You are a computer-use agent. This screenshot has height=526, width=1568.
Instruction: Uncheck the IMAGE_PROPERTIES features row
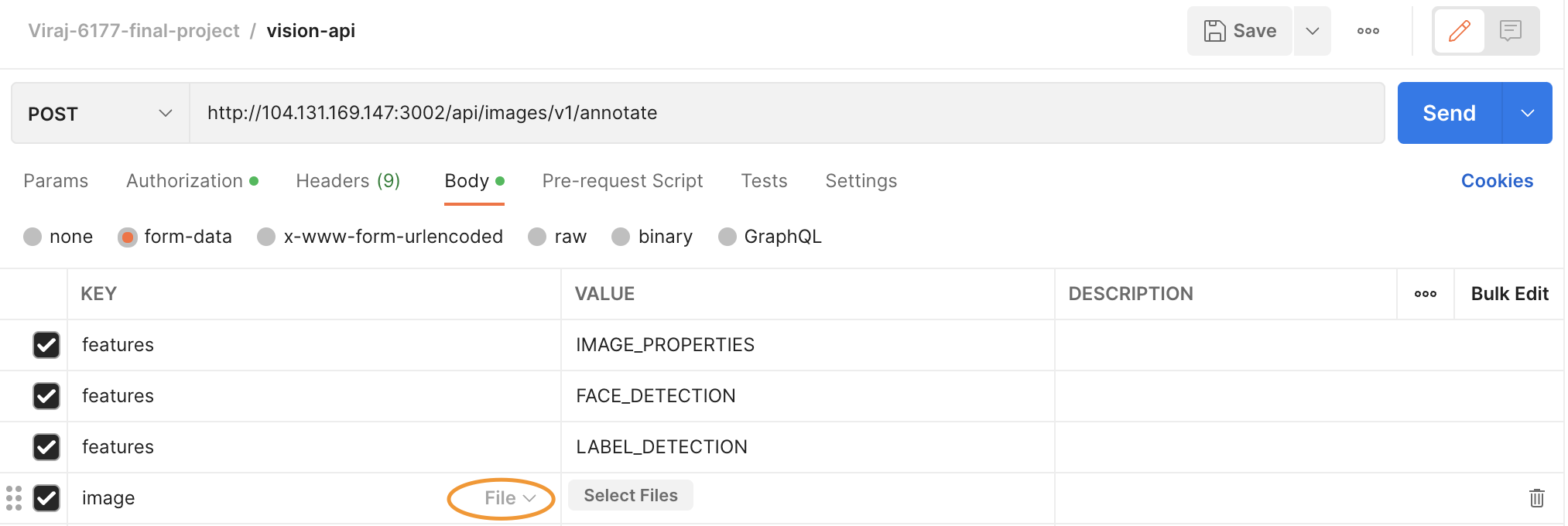[46, 346]
